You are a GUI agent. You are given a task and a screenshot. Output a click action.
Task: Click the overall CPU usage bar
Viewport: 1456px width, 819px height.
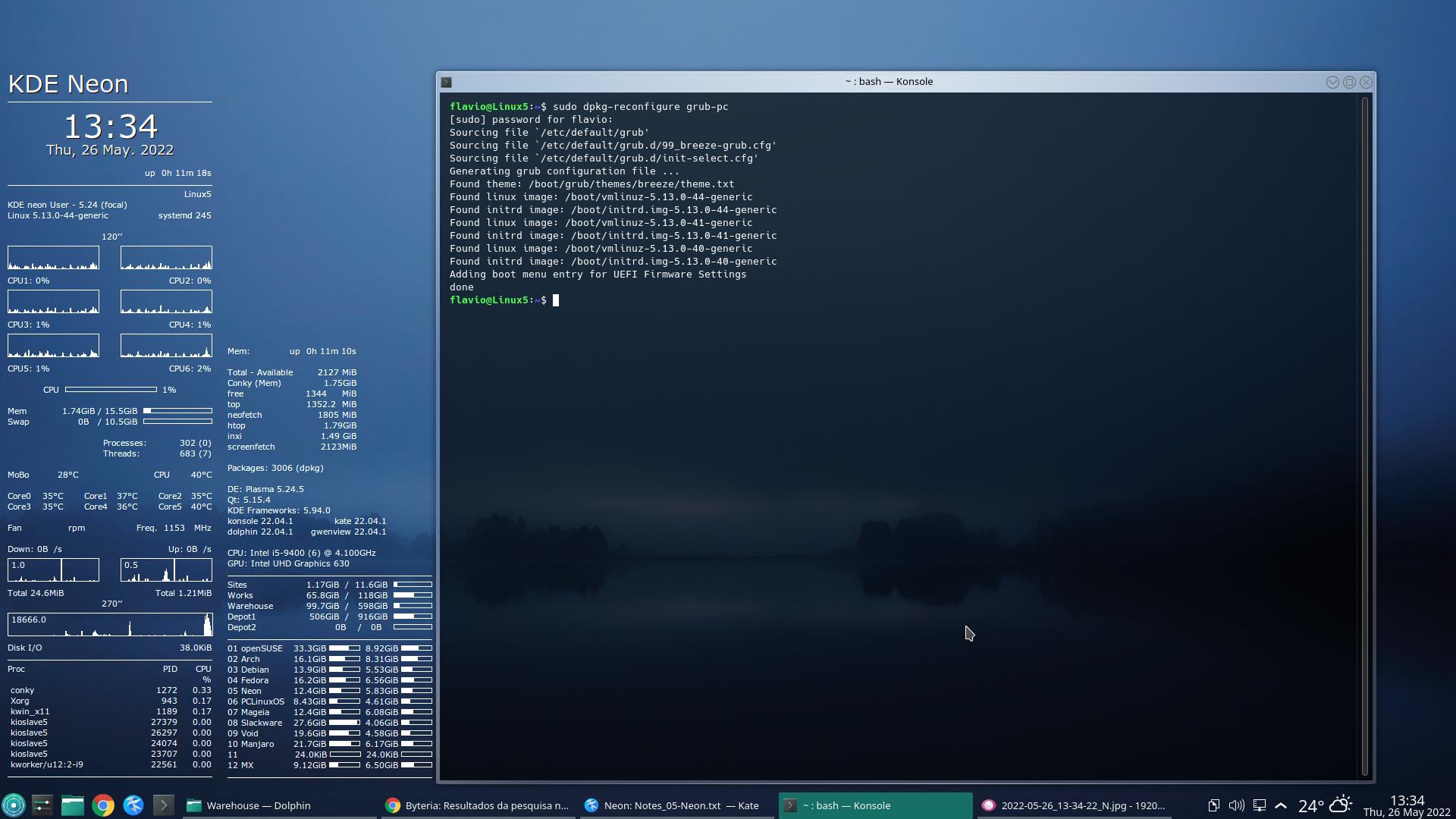coord(111,390)
